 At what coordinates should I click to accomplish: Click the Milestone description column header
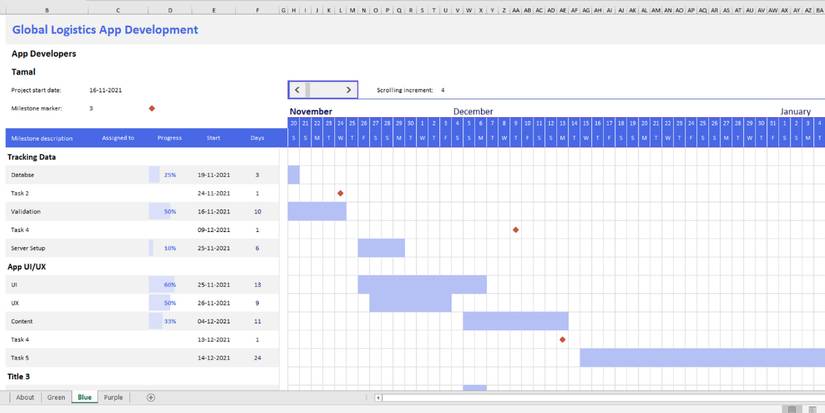42,138
